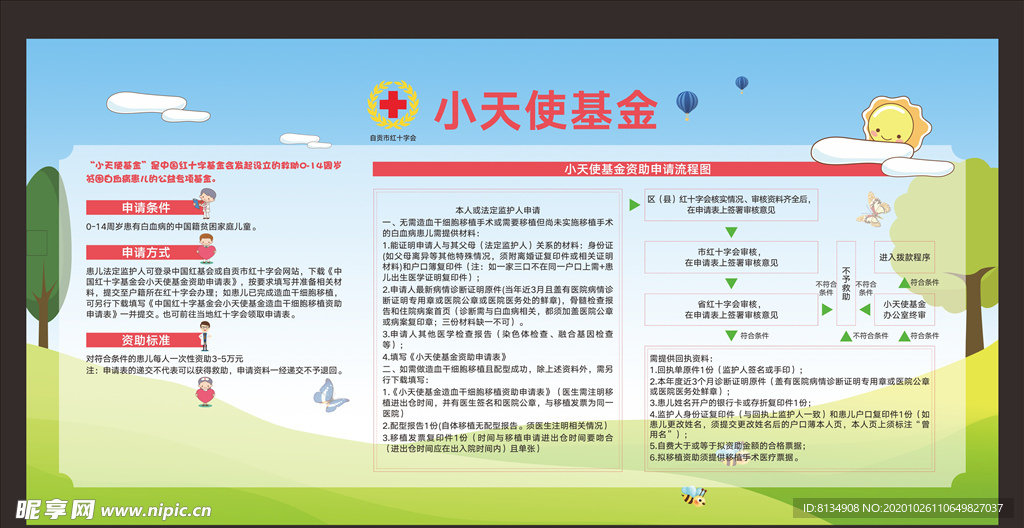
Task: Click the blue butterfly on the hill
Action: click(x=330, y=395)
